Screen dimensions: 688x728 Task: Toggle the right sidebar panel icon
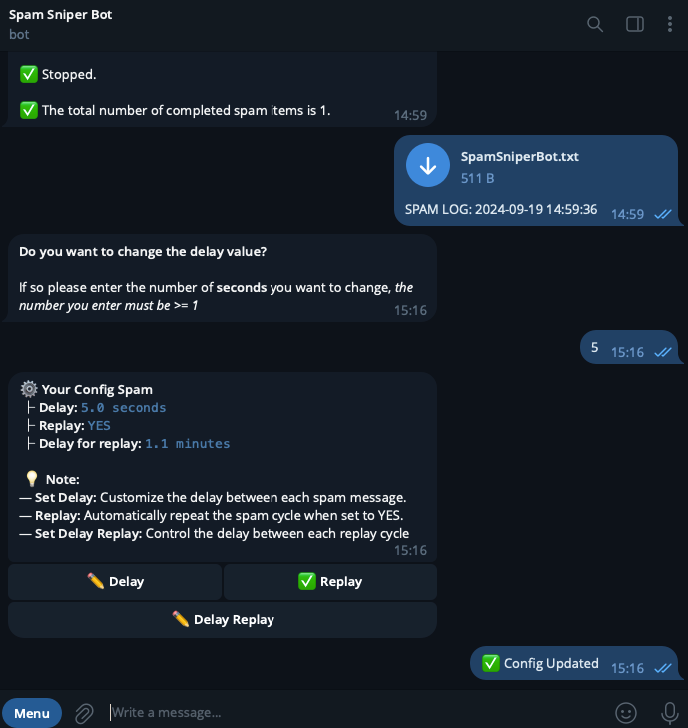(635, 24)
